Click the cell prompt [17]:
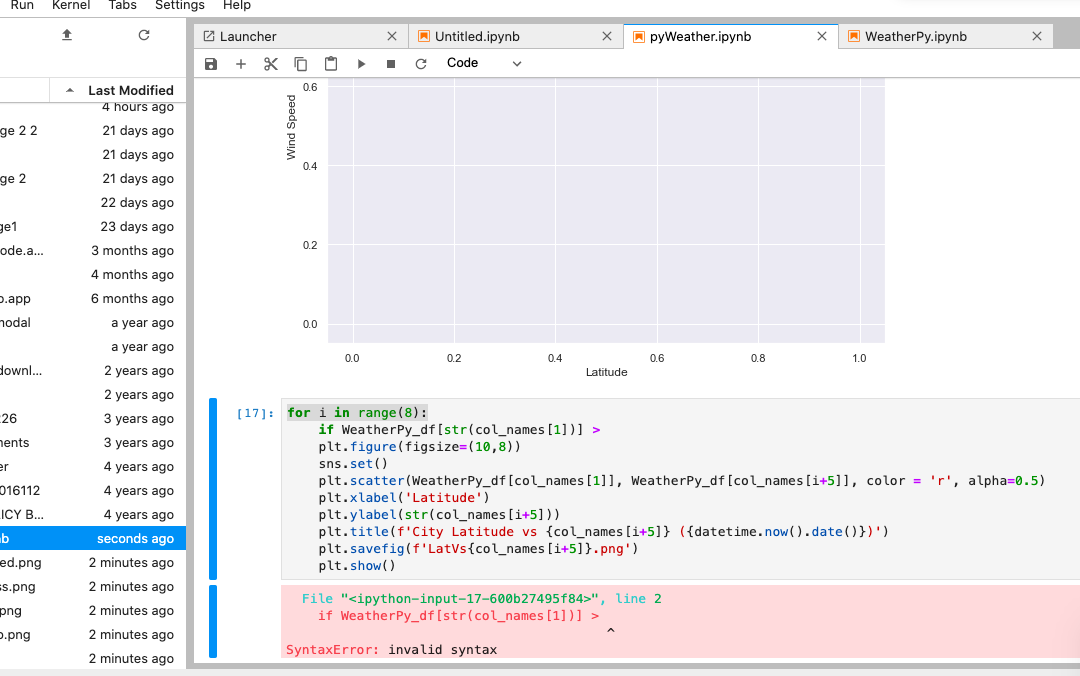1080x676 pixels. (x=255, y=413)
